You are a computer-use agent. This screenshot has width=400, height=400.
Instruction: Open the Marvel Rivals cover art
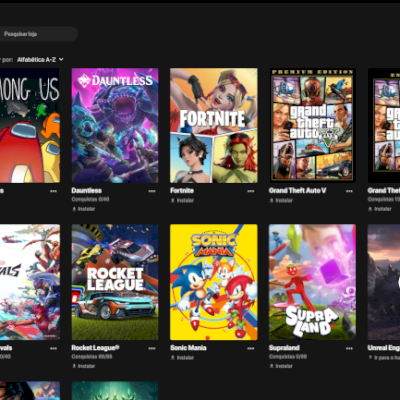click(30, 282)
